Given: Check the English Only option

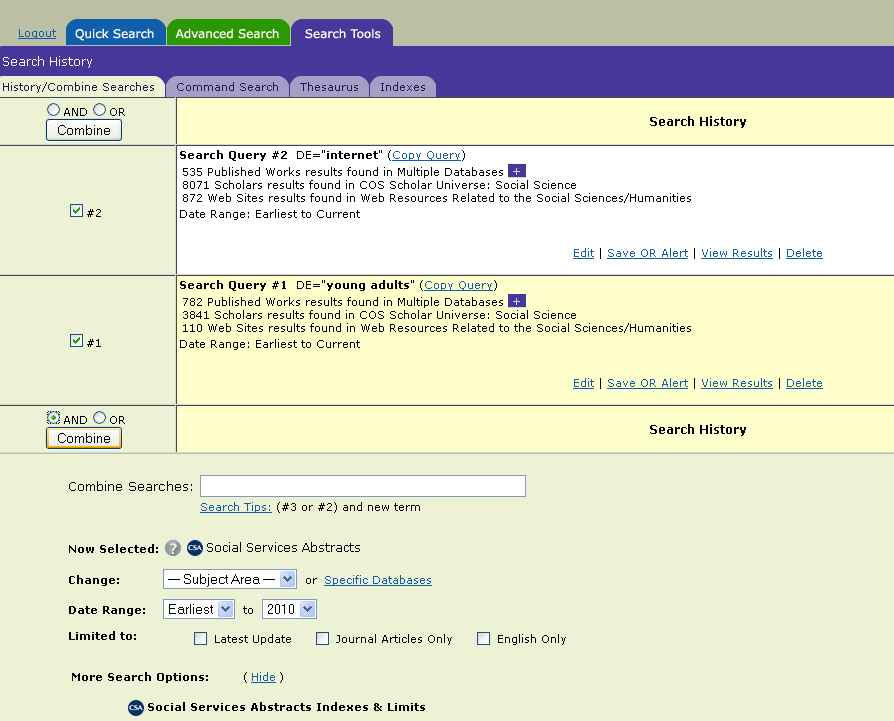Looking at the screenshot, I should (483, 638).
